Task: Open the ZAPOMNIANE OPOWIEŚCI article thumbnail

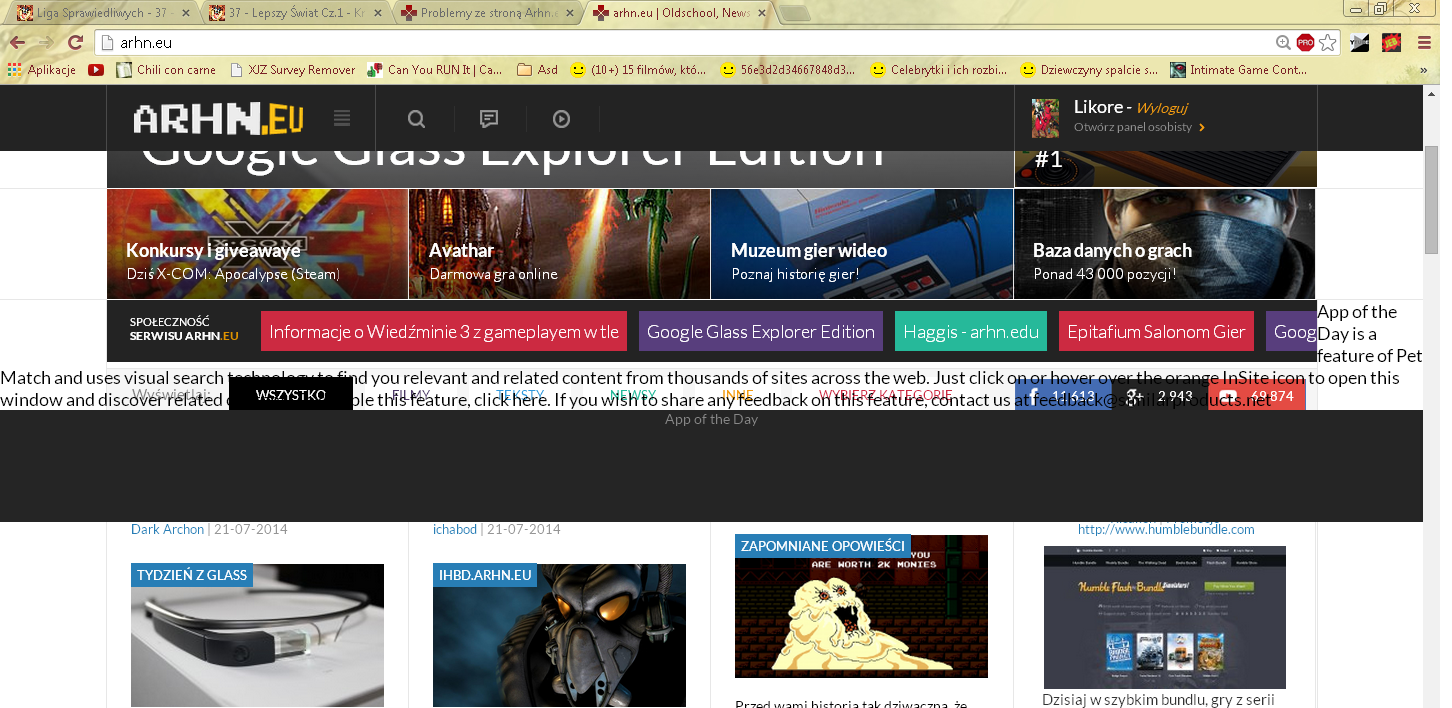Action: (x=861, y=606)
